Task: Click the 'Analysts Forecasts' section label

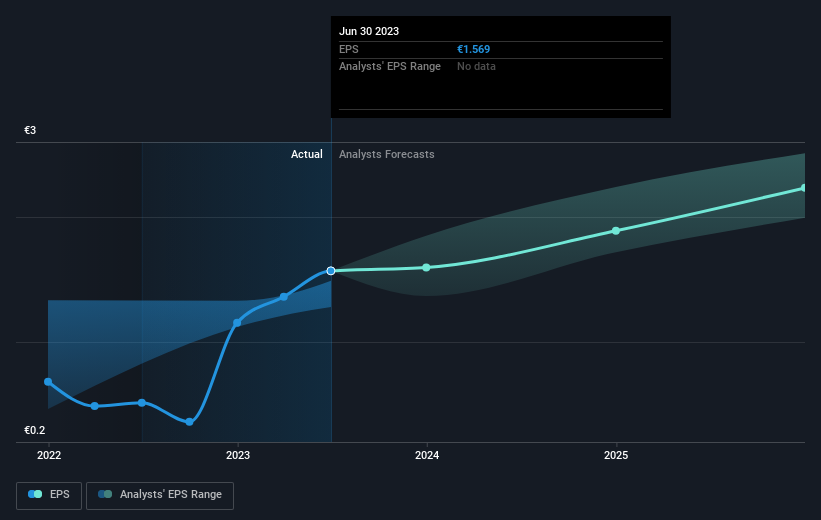Action: 386,154
